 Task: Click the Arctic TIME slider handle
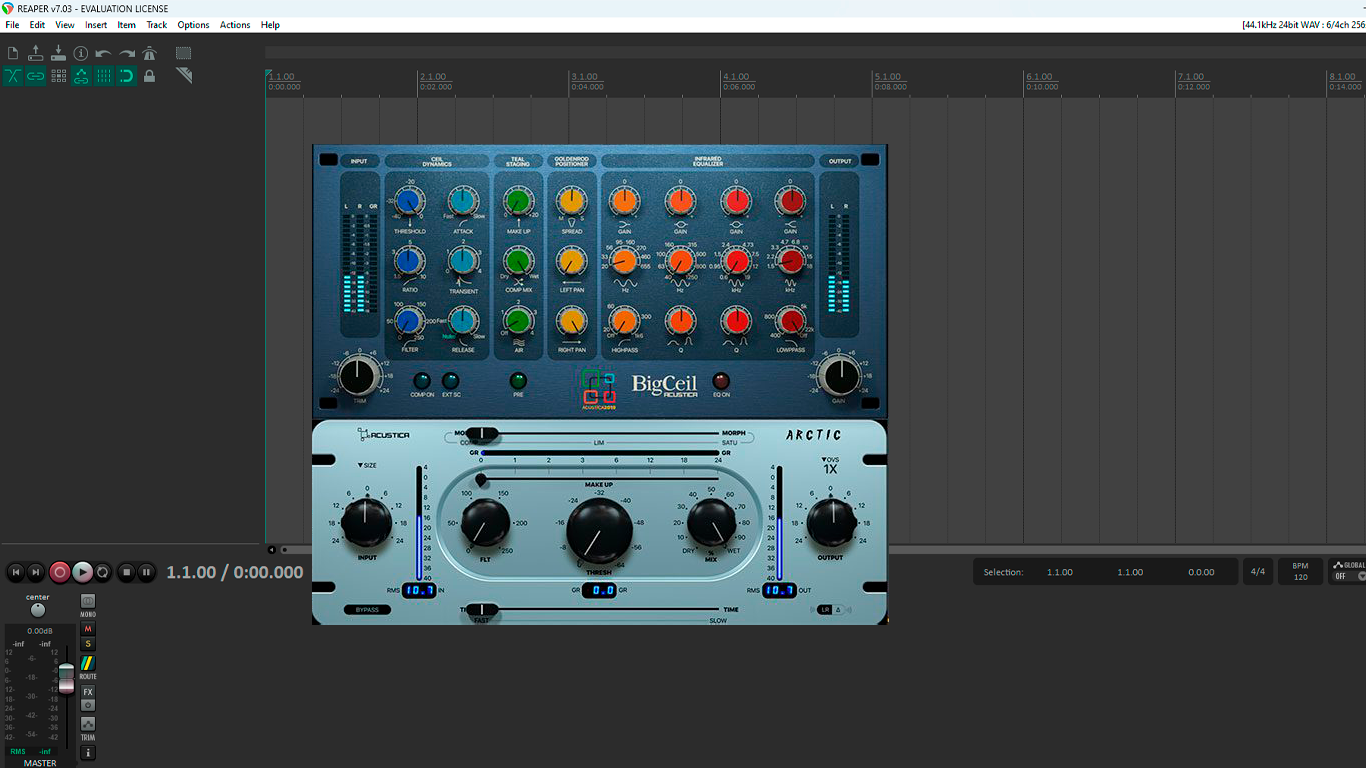482,609
